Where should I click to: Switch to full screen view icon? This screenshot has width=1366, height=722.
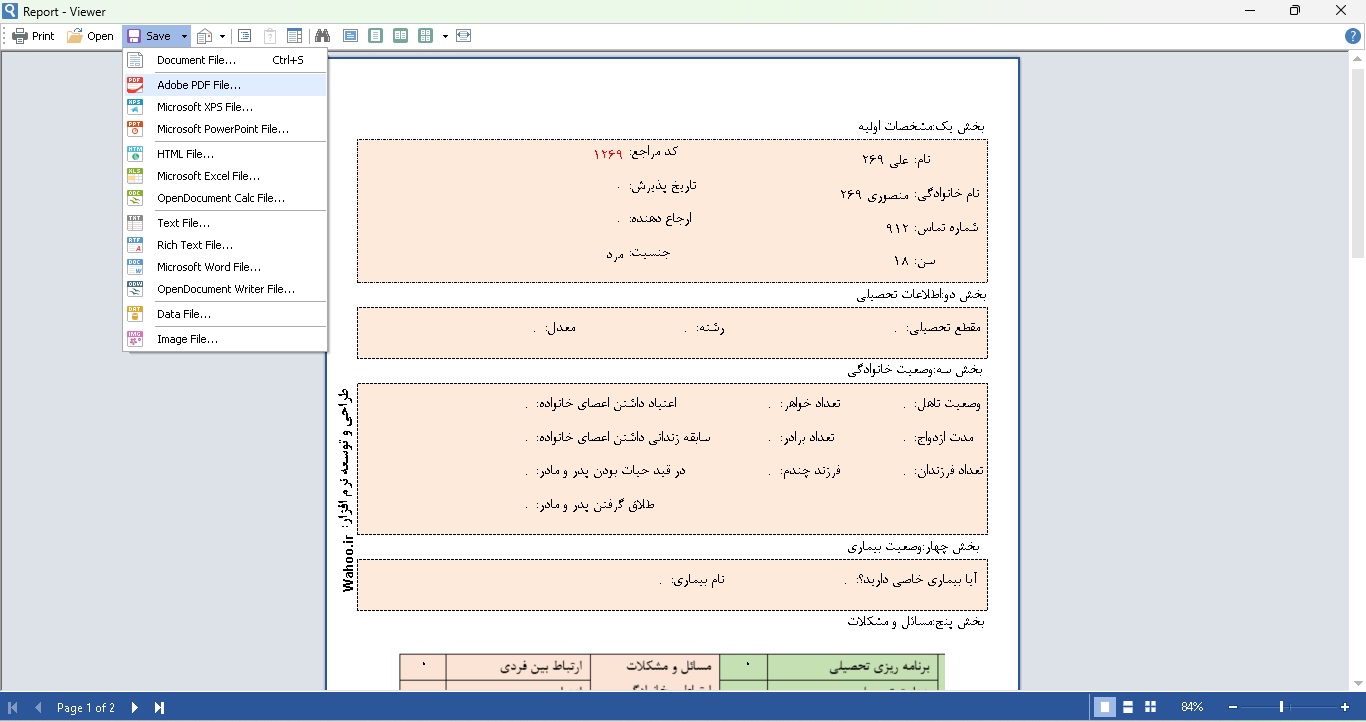click(350, 36)
